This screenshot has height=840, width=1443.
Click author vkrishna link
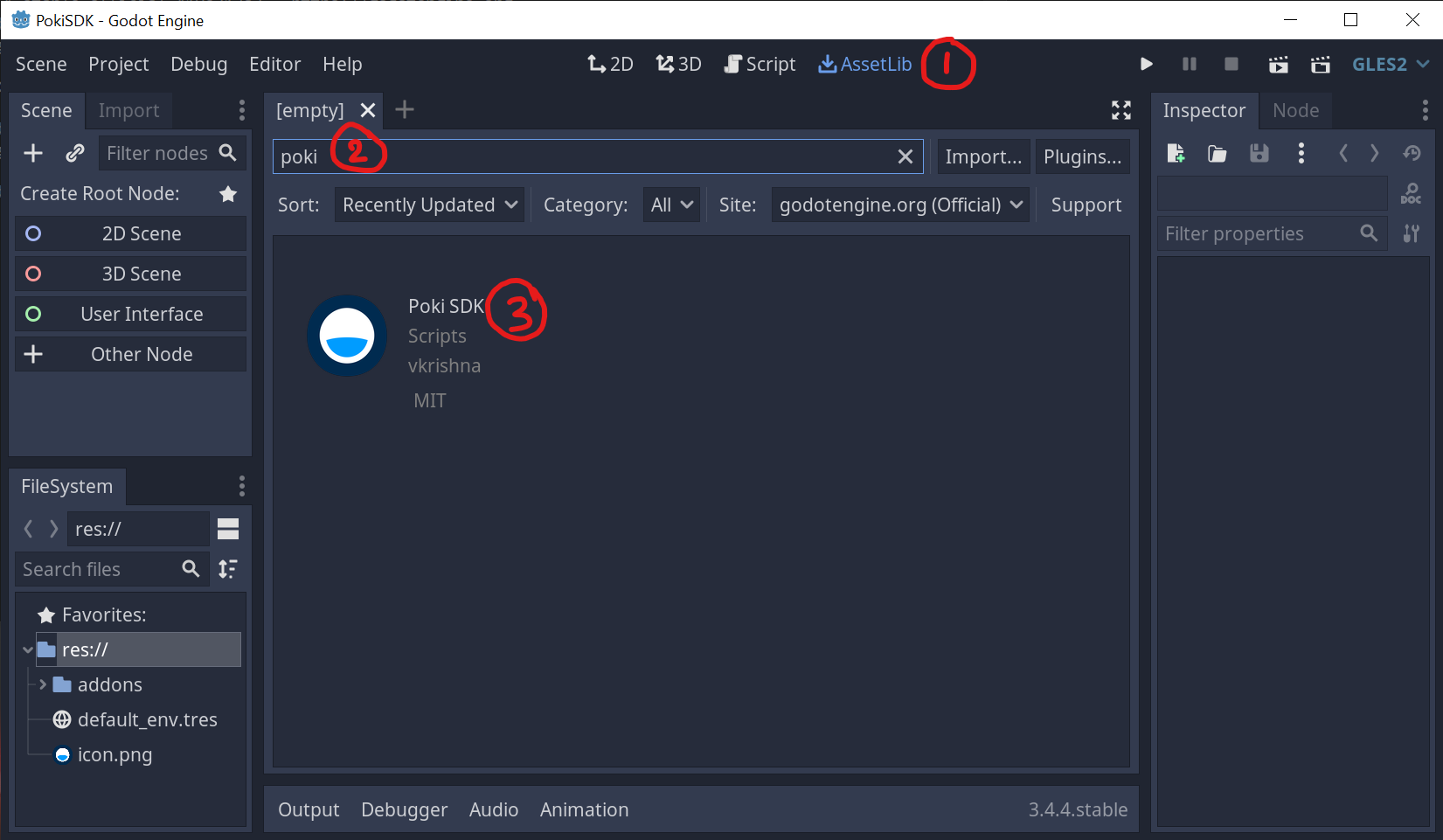pyautogui.click(x=444, y=365)
